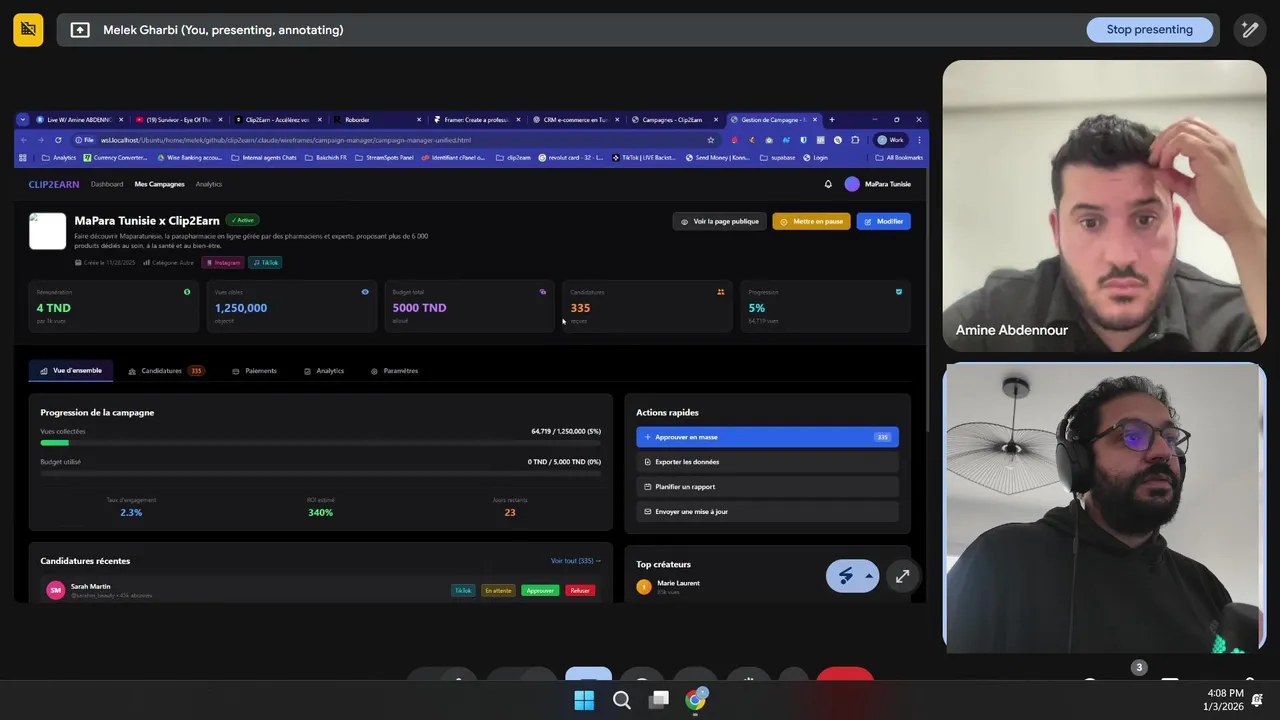
Task: Open Analytics in the top nav
Action: [x=209, y=184]
